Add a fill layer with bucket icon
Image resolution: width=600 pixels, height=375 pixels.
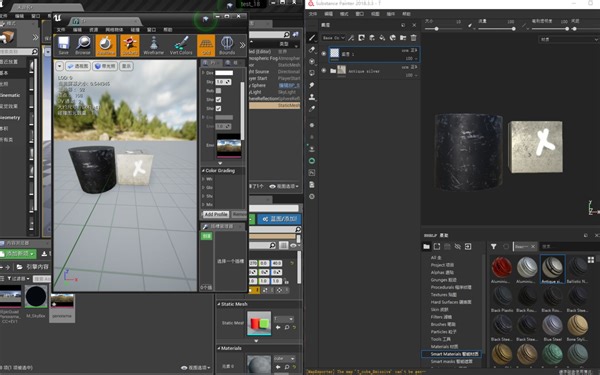382,38
